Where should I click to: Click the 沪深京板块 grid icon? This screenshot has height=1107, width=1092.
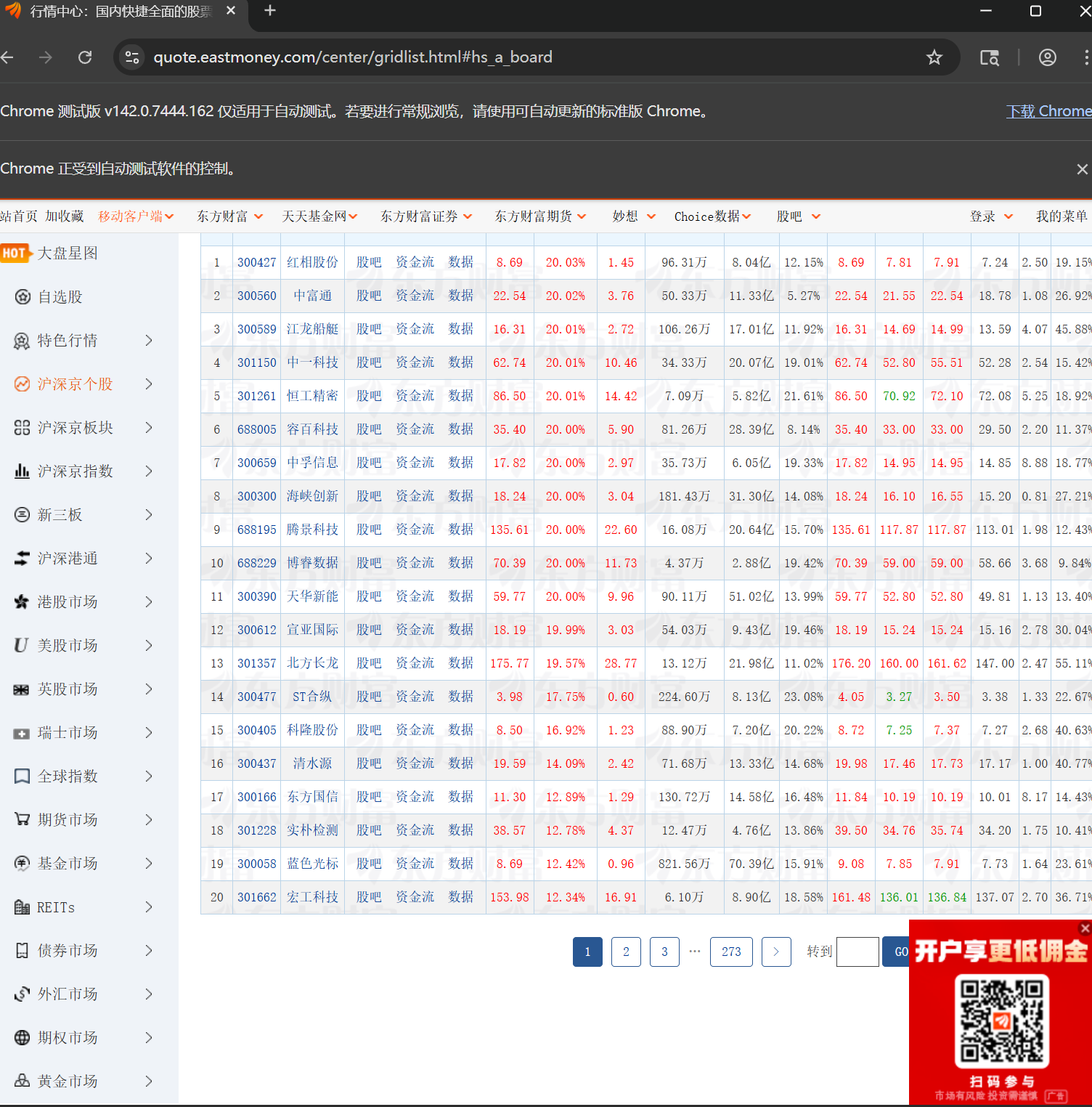23,427
